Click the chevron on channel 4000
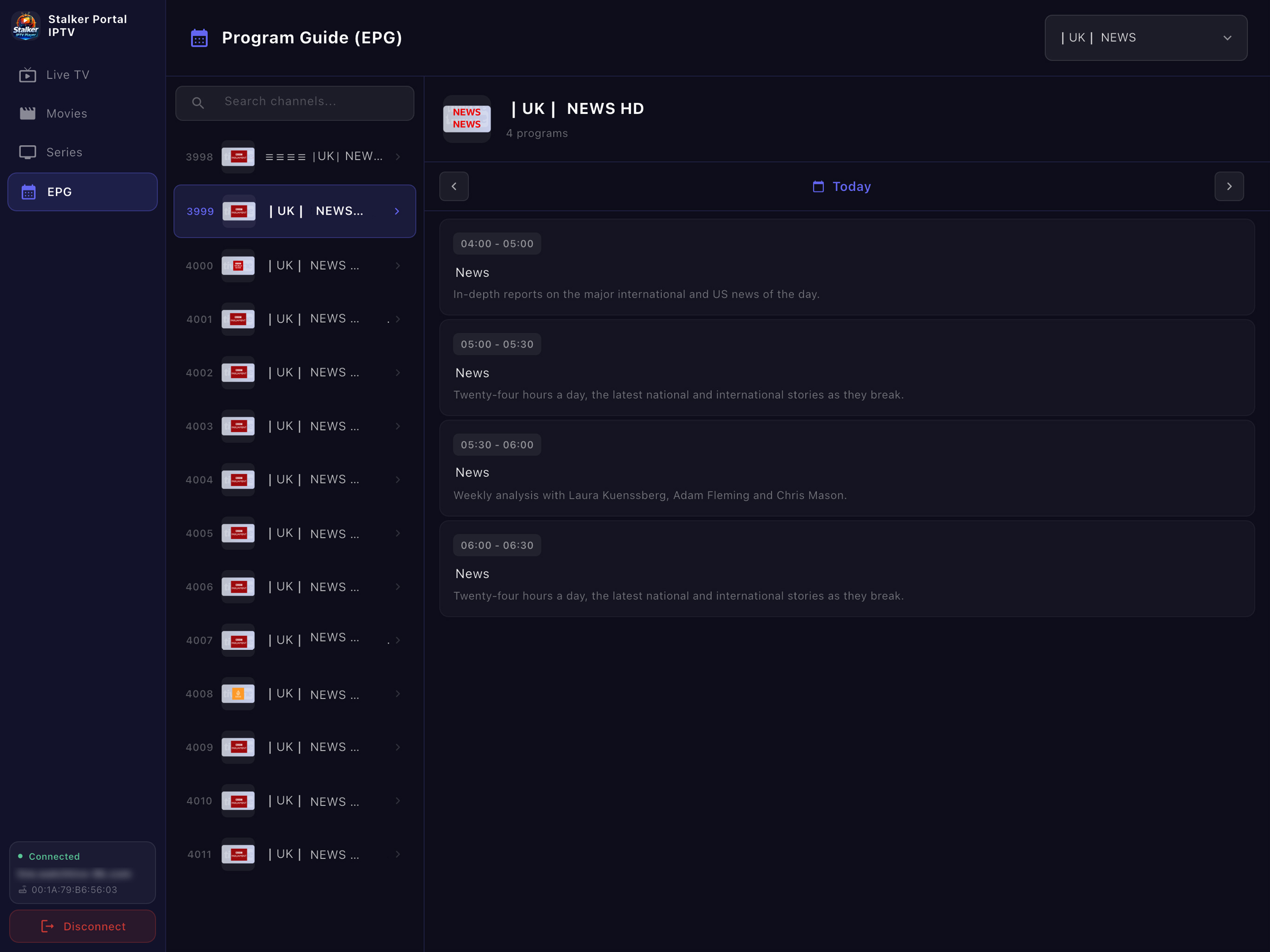The image size is (1270, 952). click(398, 266)
